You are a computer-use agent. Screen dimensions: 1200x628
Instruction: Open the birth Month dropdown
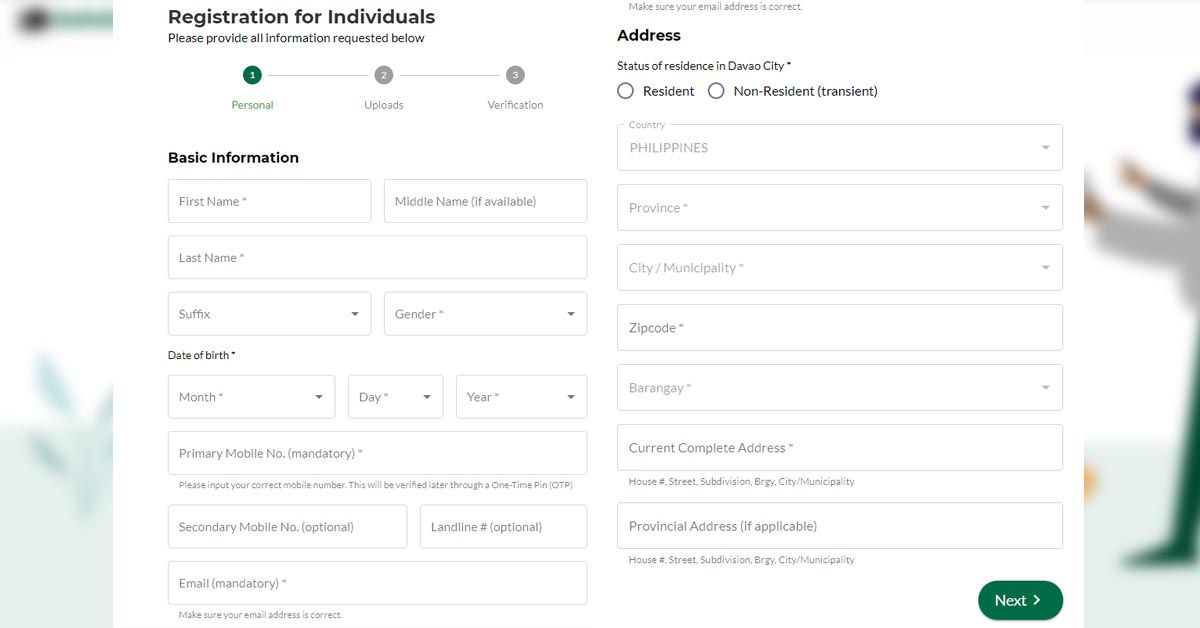251,397
